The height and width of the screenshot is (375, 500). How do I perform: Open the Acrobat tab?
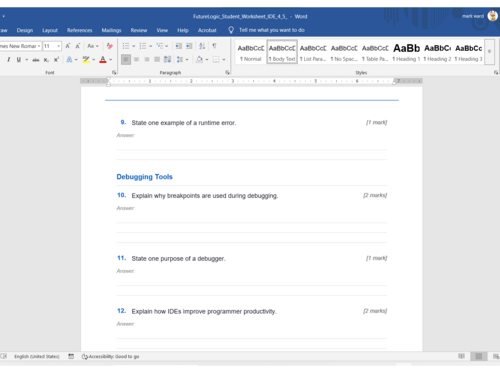(207, 30)
